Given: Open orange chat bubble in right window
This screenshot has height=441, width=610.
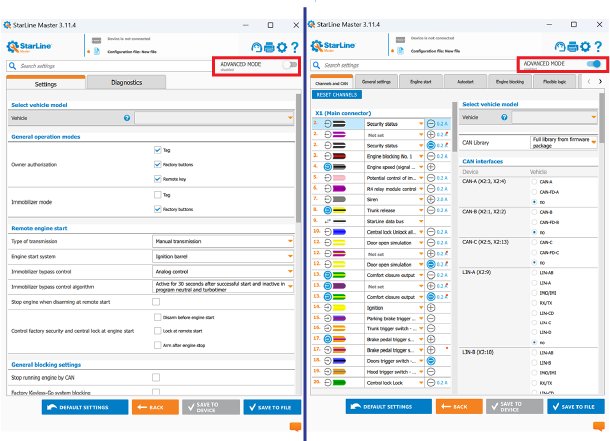Looking at the screenshot, I should 599,426.
